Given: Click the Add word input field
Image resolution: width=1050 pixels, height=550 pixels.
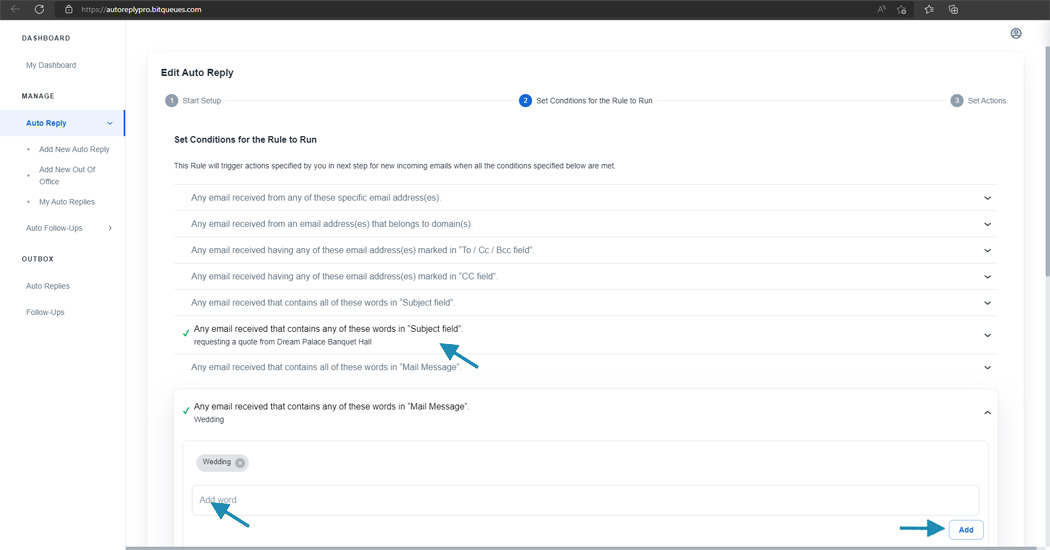Looking at the screenshot, I should (585, 500).
